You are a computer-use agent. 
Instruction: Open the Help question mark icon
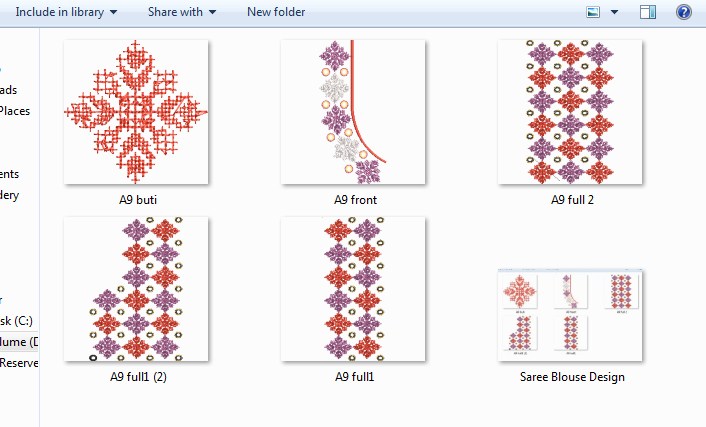pos(684,12)
